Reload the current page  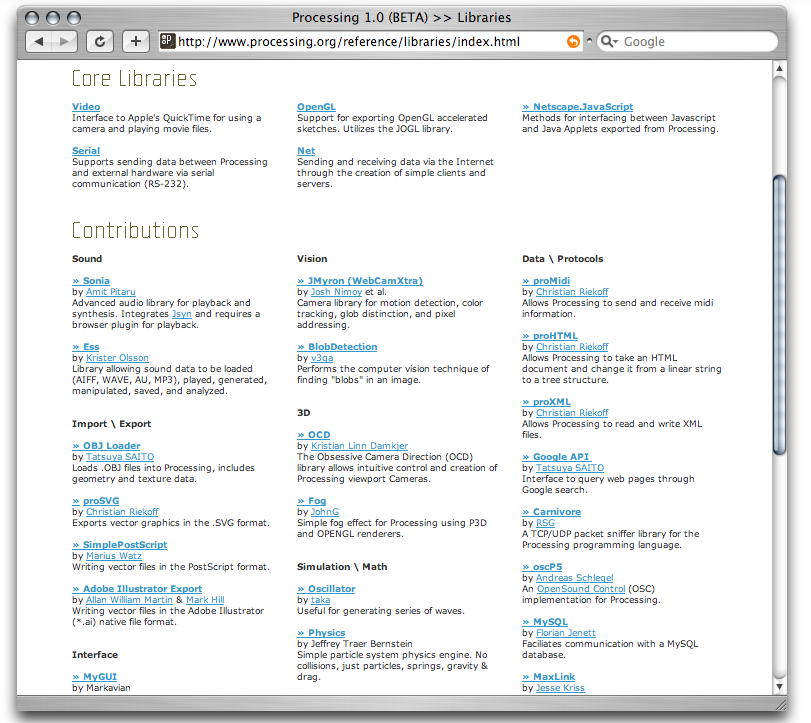pos(100,42)
